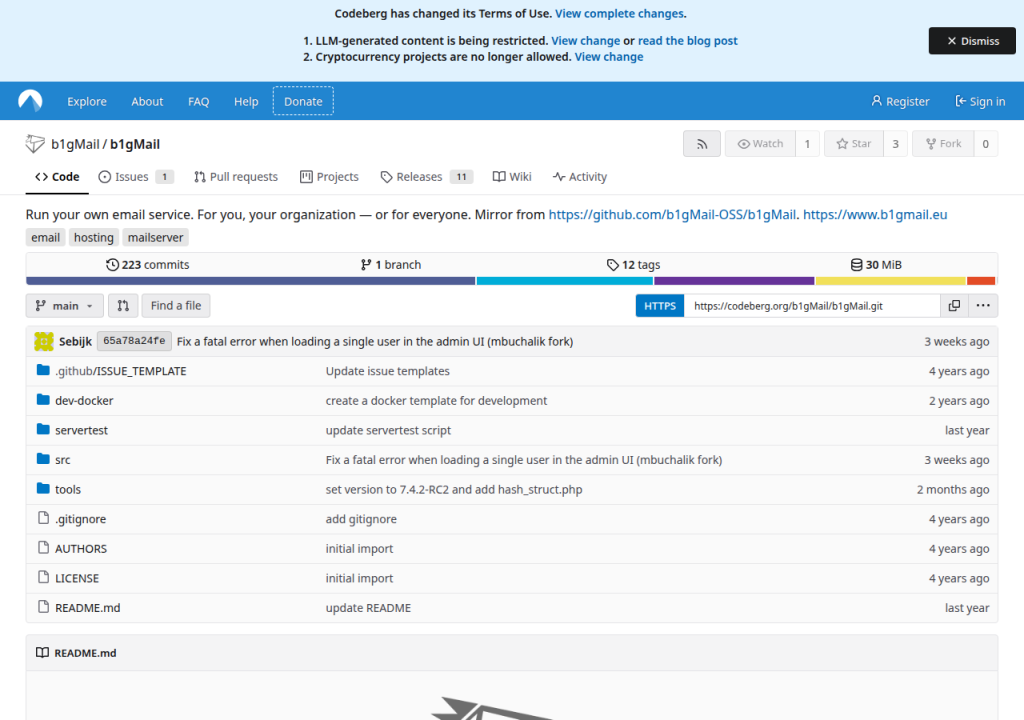Click the .github/ISSUE_TEMPLATE folder icon

click(43, 370)
